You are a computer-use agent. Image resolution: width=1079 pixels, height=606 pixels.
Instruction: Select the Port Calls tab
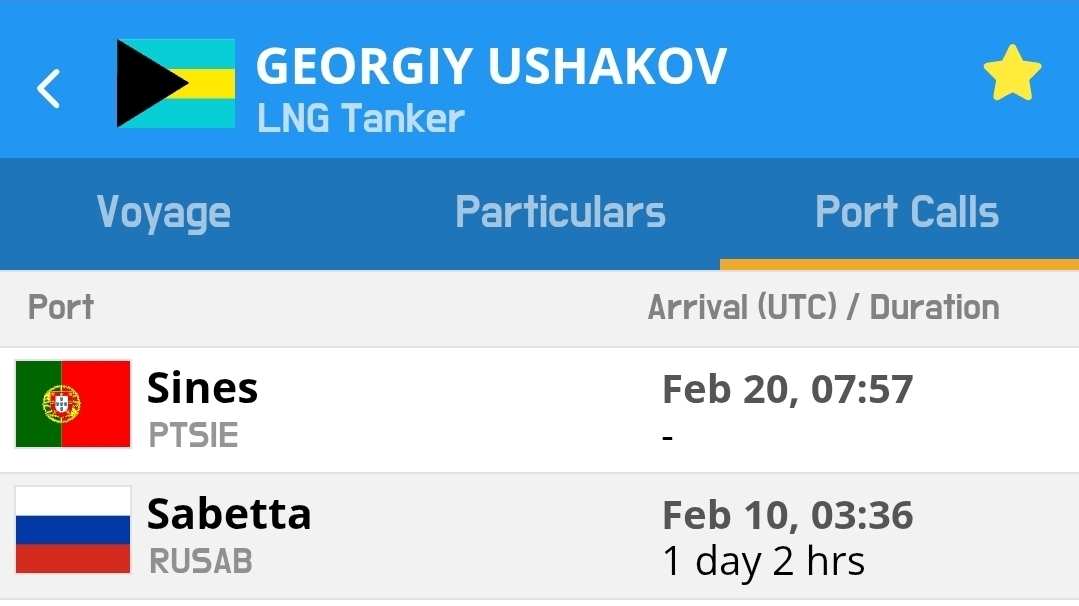907,213
